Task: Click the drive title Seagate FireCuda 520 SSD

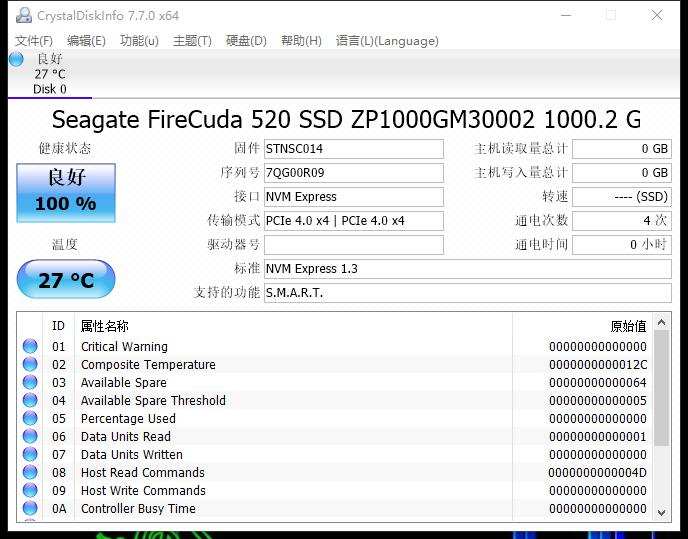Action: coord(347,119)
